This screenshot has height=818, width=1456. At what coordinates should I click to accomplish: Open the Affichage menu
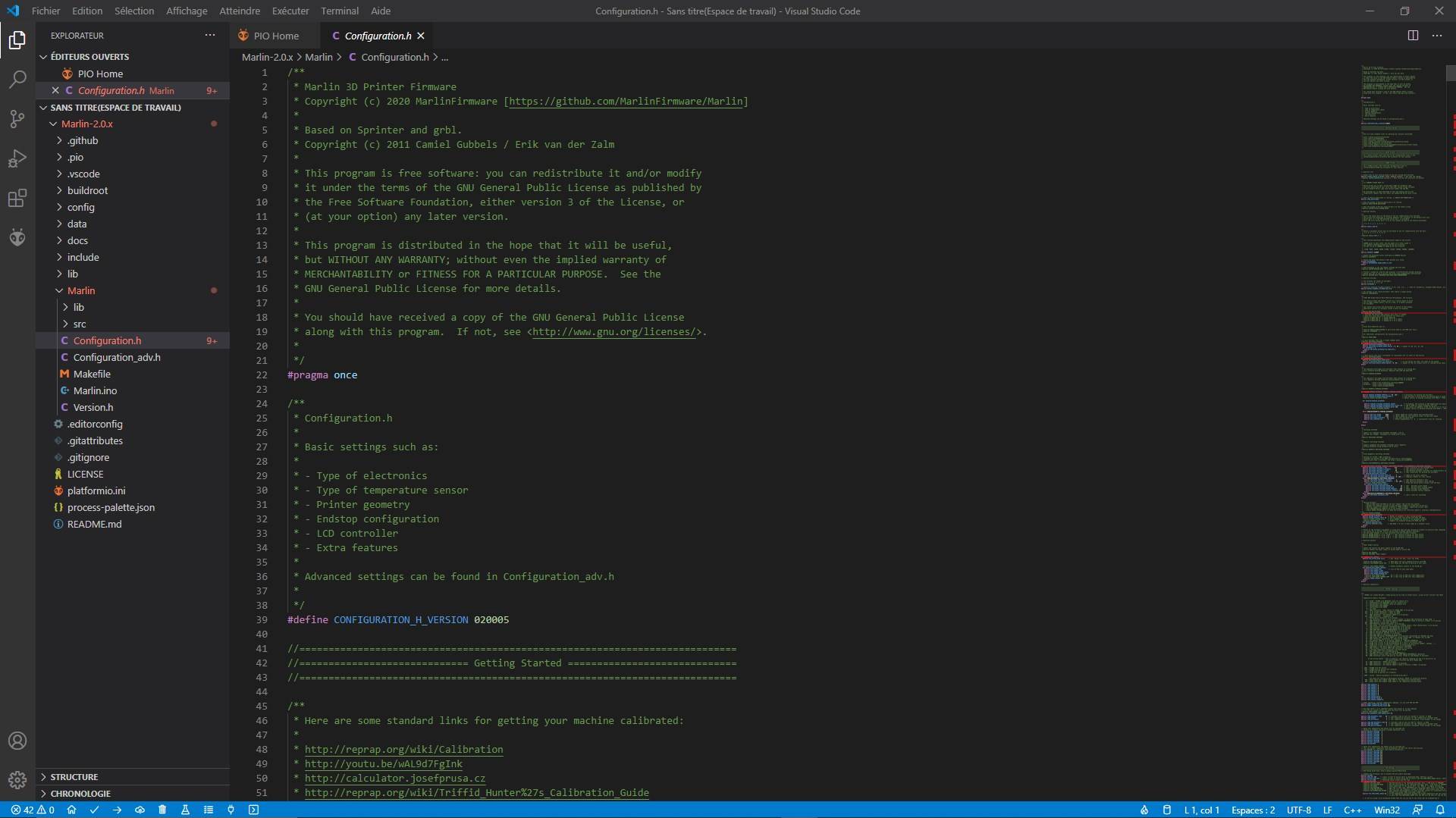click(187, 11)
